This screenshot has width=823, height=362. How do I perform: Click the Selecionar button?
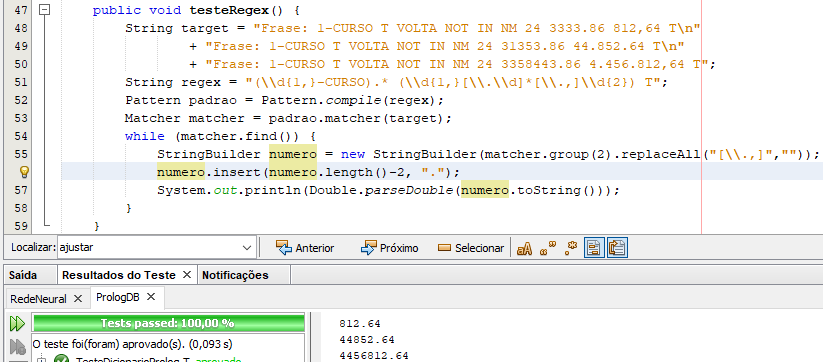tap(471, 248)
